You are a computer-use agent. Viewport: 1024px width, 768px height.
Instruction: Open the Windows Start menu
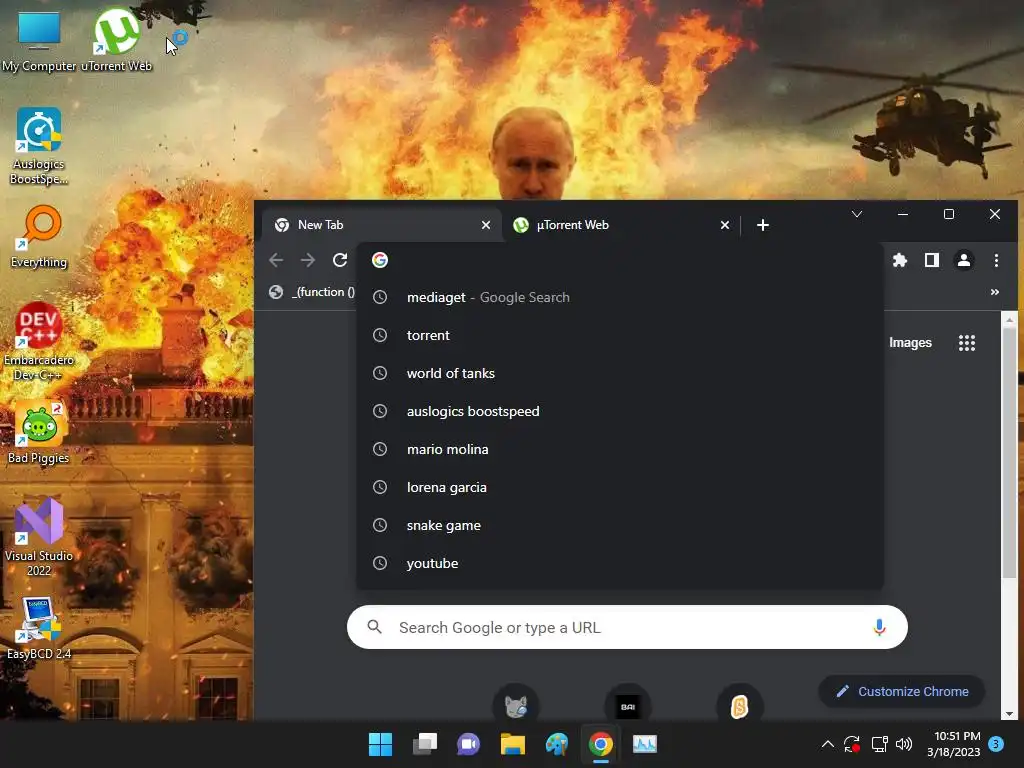(x=380, y=744)
